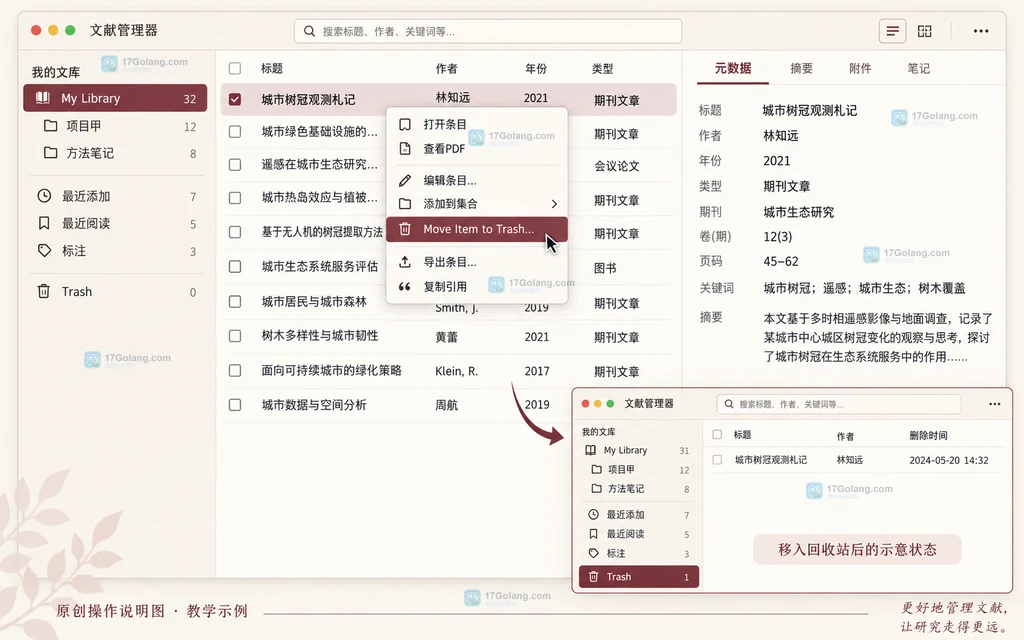Image resolution: width=1024 pixels, height=640 pixels.
Task: Switch to grid view icon in toolbar
Action: click(x=925, y=31)
